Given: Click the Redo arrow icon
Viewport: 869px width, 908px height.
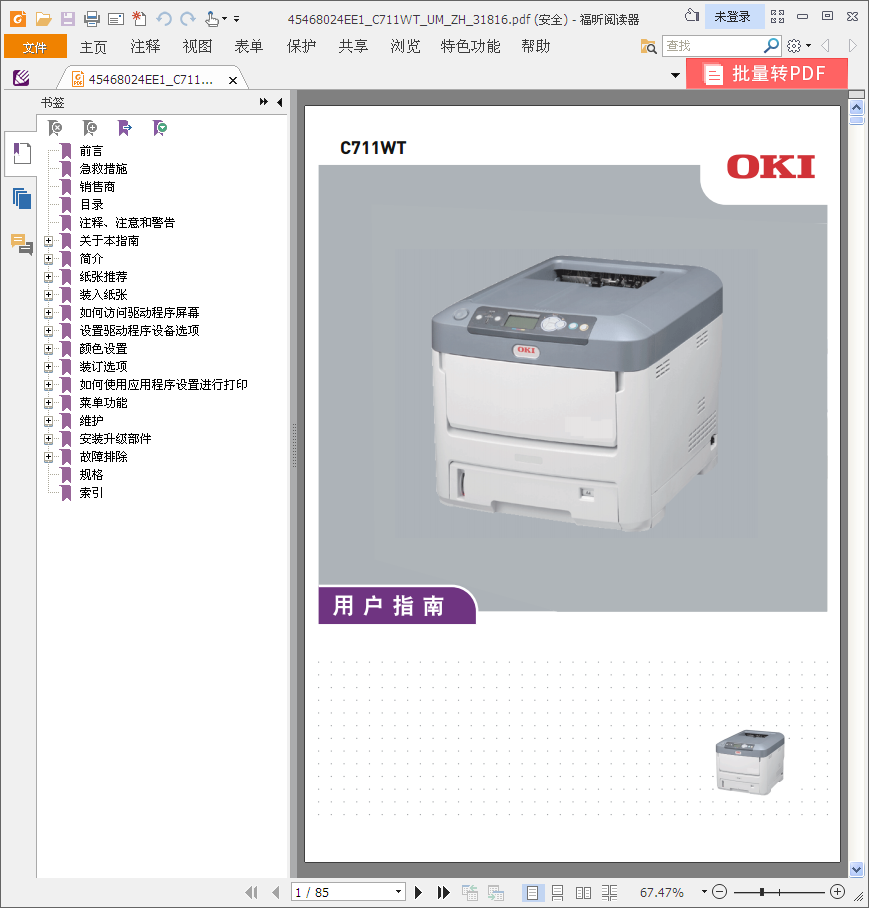Looking at the screenshot, I should 188,19.
